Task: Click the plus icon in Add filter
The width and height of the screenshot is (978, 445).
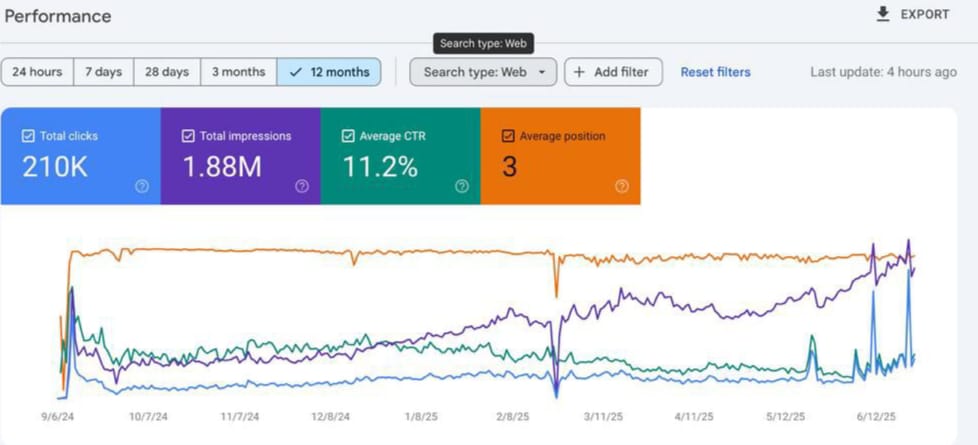Action: [579, 72]
